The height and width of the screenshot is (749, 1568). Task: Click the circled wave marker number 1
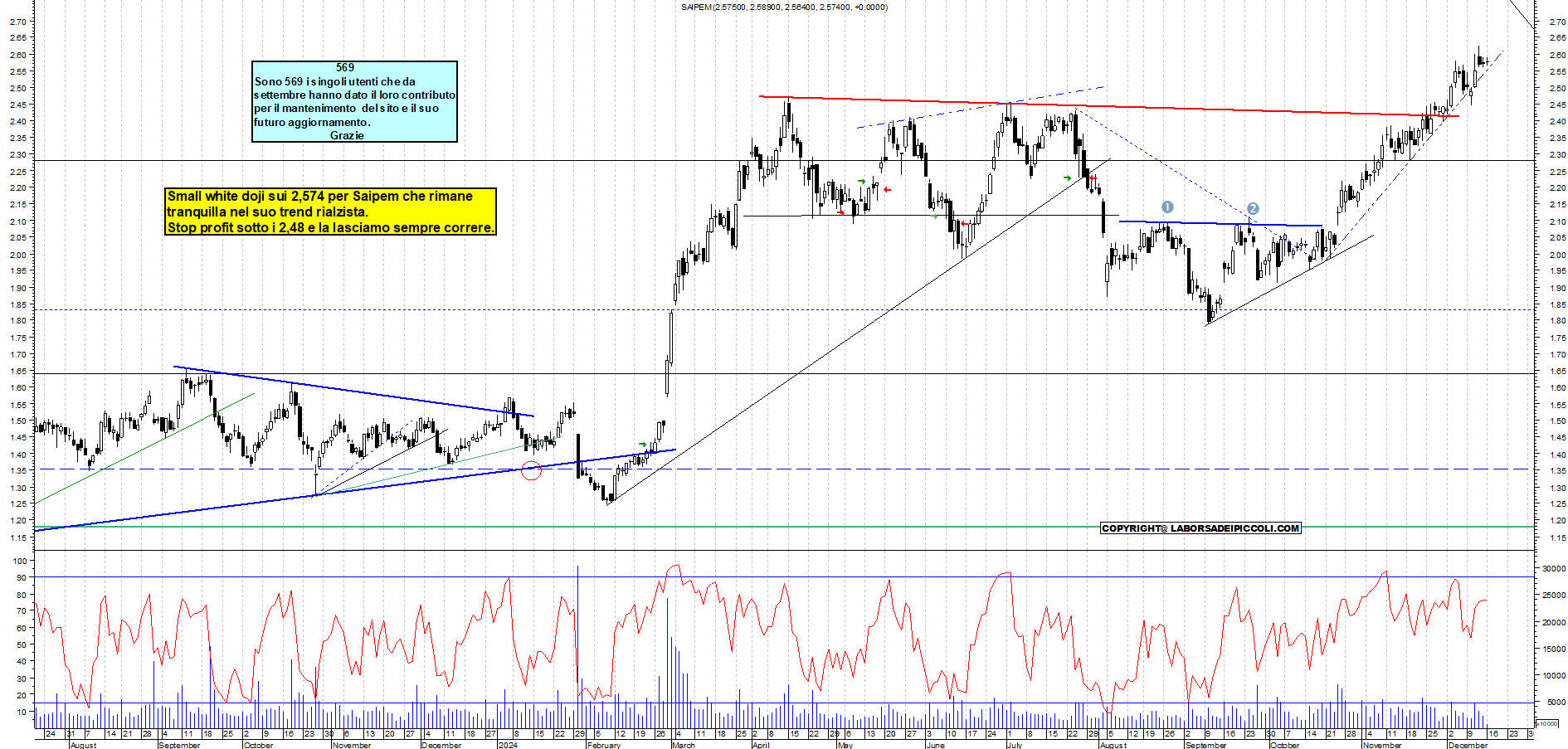coord(1167,207)
